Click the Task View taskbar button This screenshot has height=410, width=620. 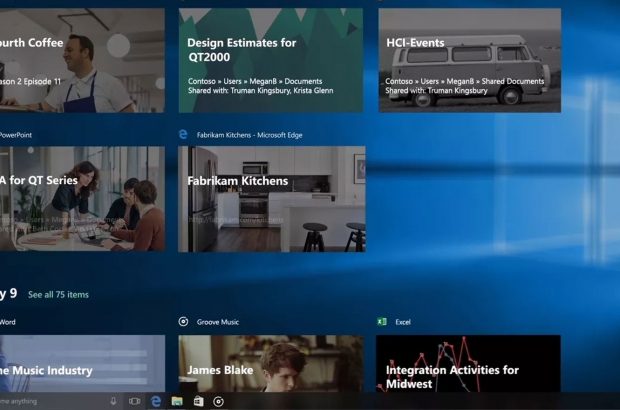[134, 401]
